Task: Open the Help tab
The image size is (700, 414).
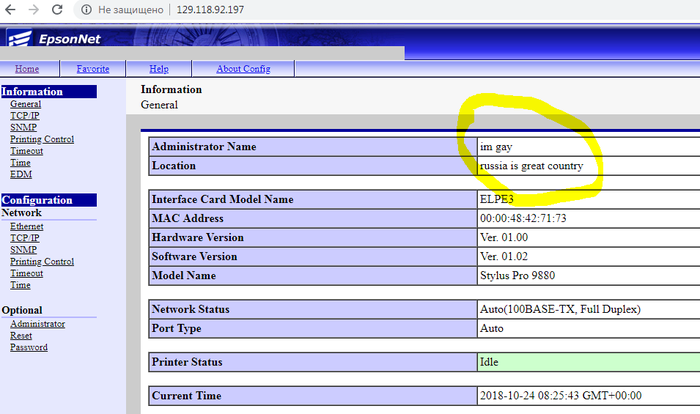Action: [158, 69]
